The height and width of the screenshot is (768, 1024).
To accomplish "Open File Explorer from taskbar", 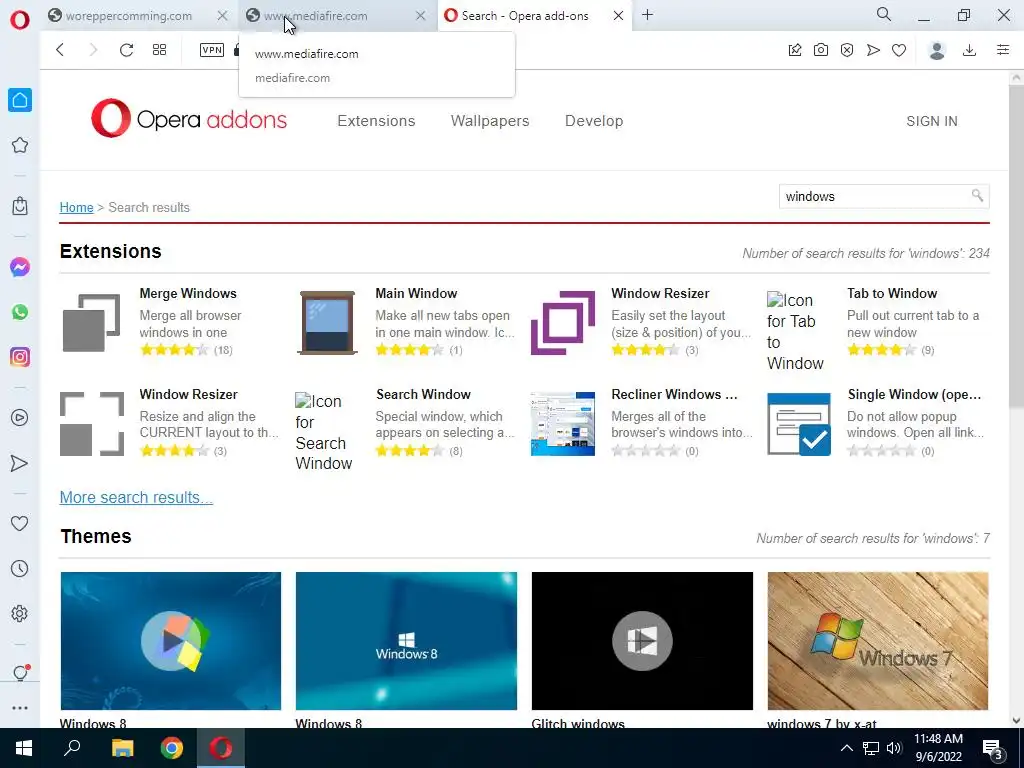I will click(122, 748).
